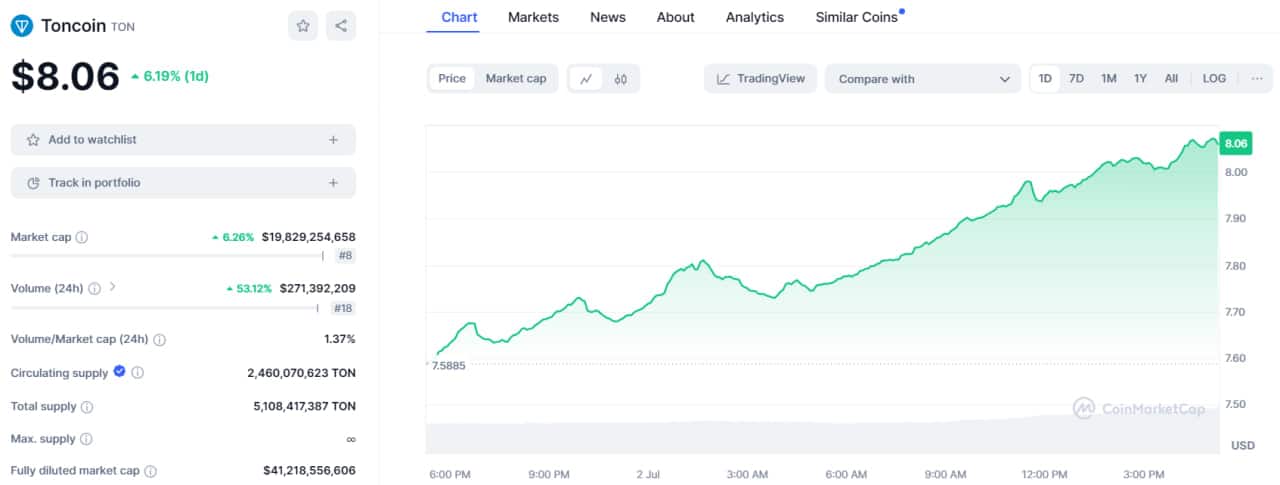This screenshot has width=1280, height=485.
Task: Click the $271,392,209 volume value
Action: click(x=317, y=289)
